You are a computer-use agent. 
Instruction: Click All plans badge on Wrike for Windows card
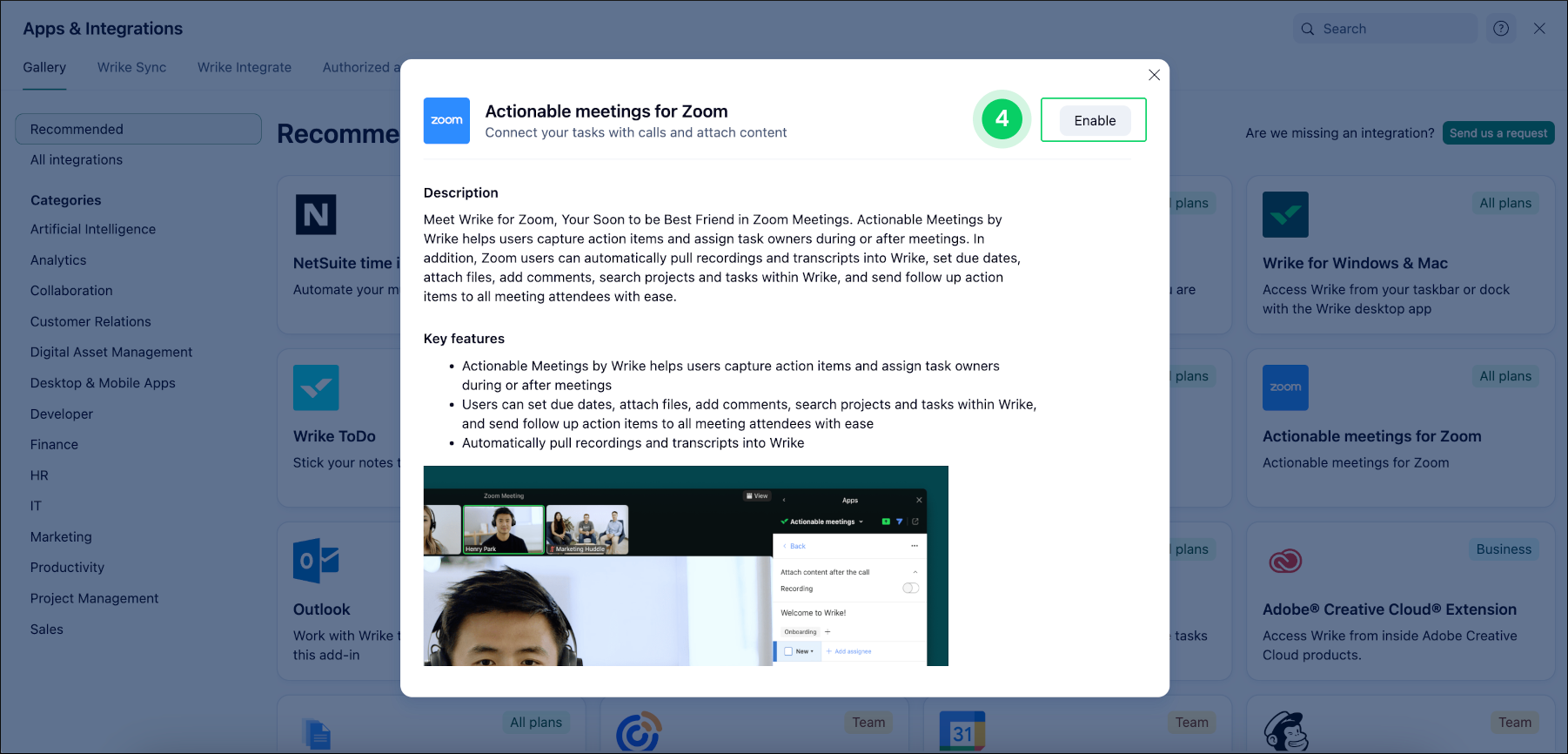[x=1505, y=203]
